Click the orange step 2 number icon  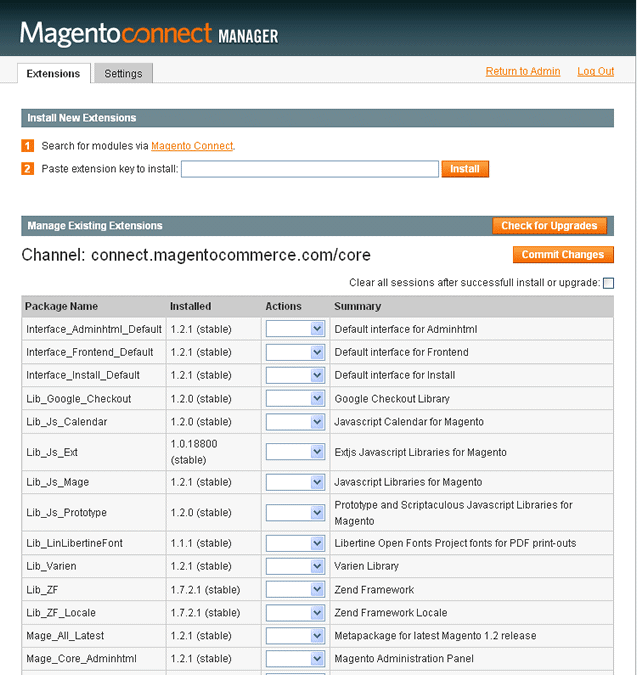click(28, 168)
